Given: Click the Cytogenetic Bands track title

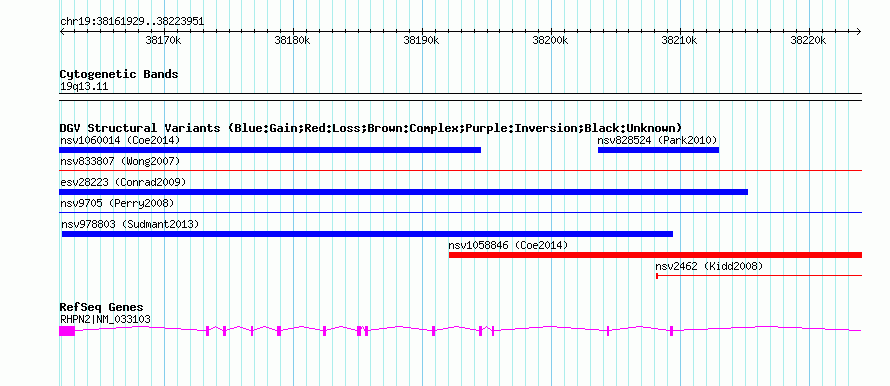Looking at the screenshot, I should (x=119, y=74).
